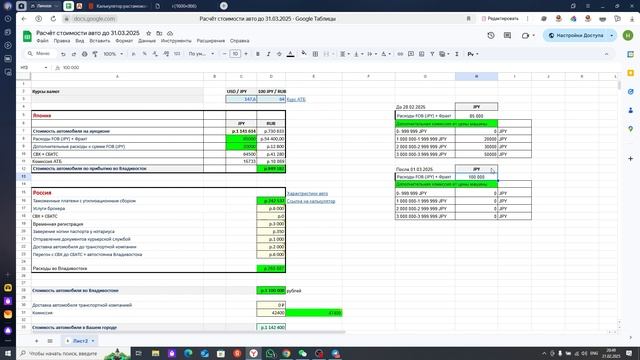This screenshot has height=360, width=640.
Task: Collapse the toolbar with the chevron
Action: point(607,54)
